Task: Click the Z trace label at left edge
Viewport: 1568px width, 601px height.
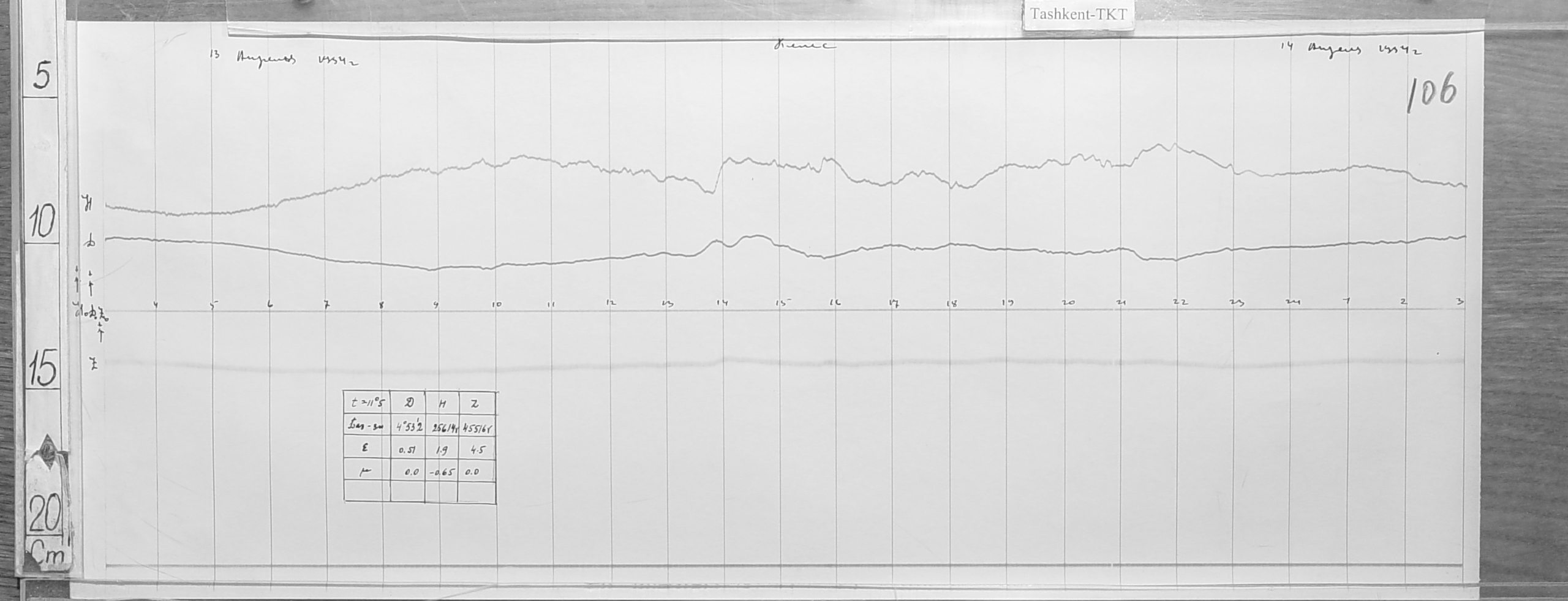Action: click(x=93, y=365)
